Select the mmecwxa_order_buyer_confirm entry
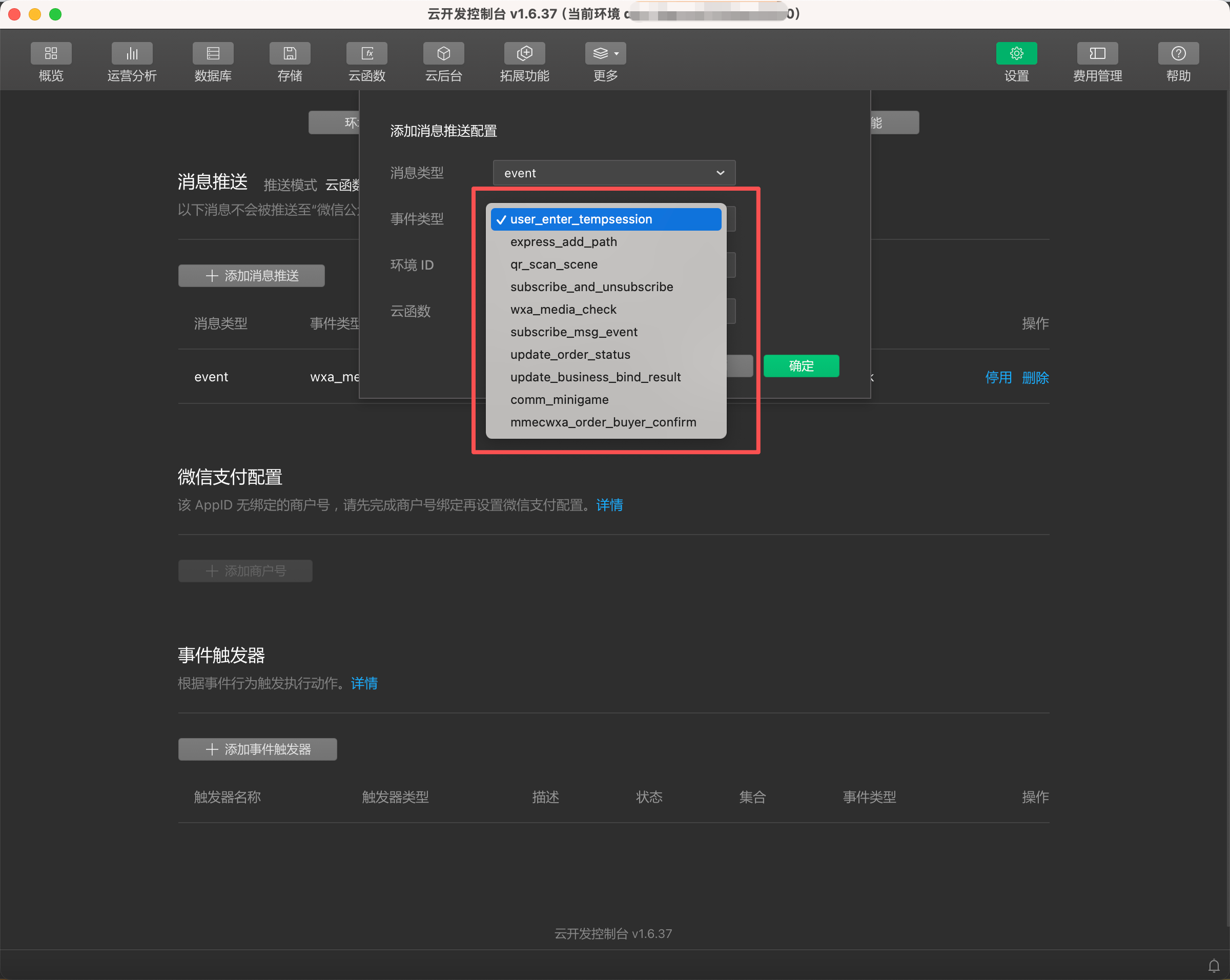 coord(603,422)
